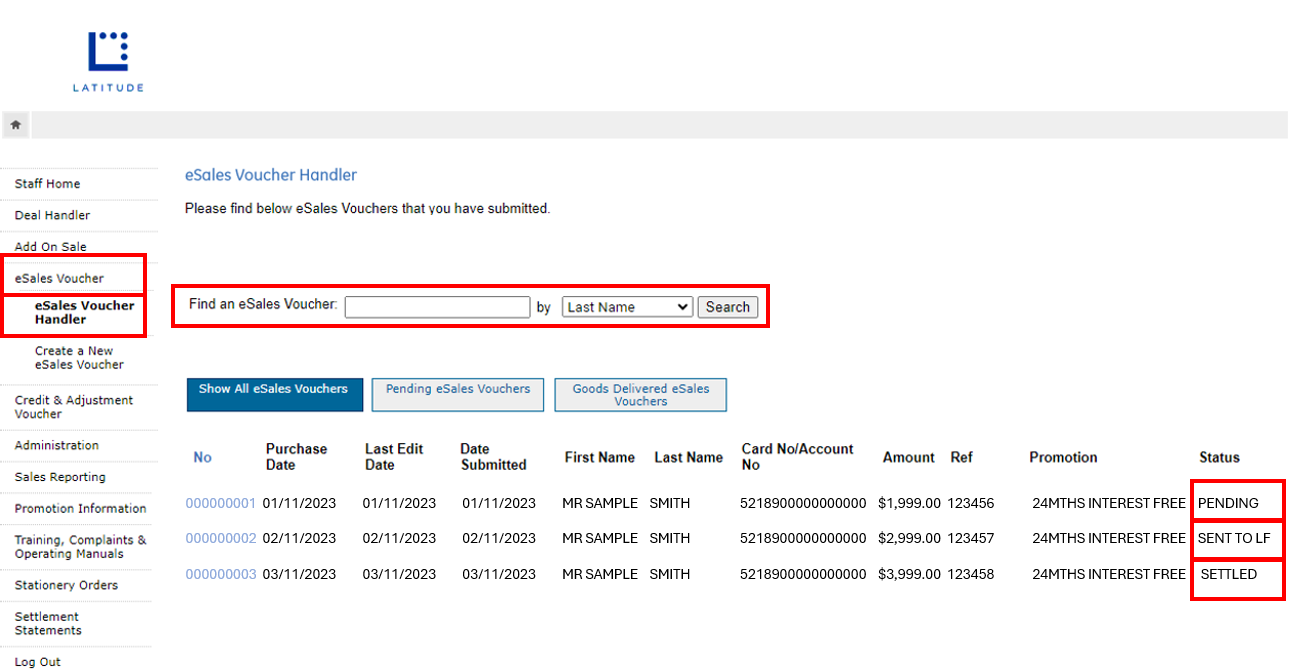Select Create a New eSales Voucher

pyautogui.click(x=79, y=358)
